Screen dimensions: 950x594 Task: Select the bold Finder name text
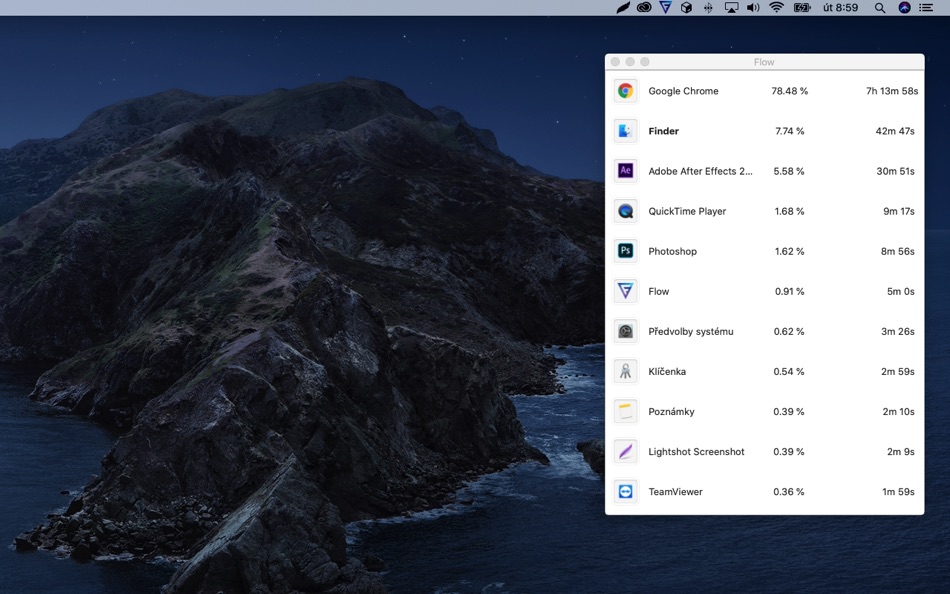[x=663, y=131]
